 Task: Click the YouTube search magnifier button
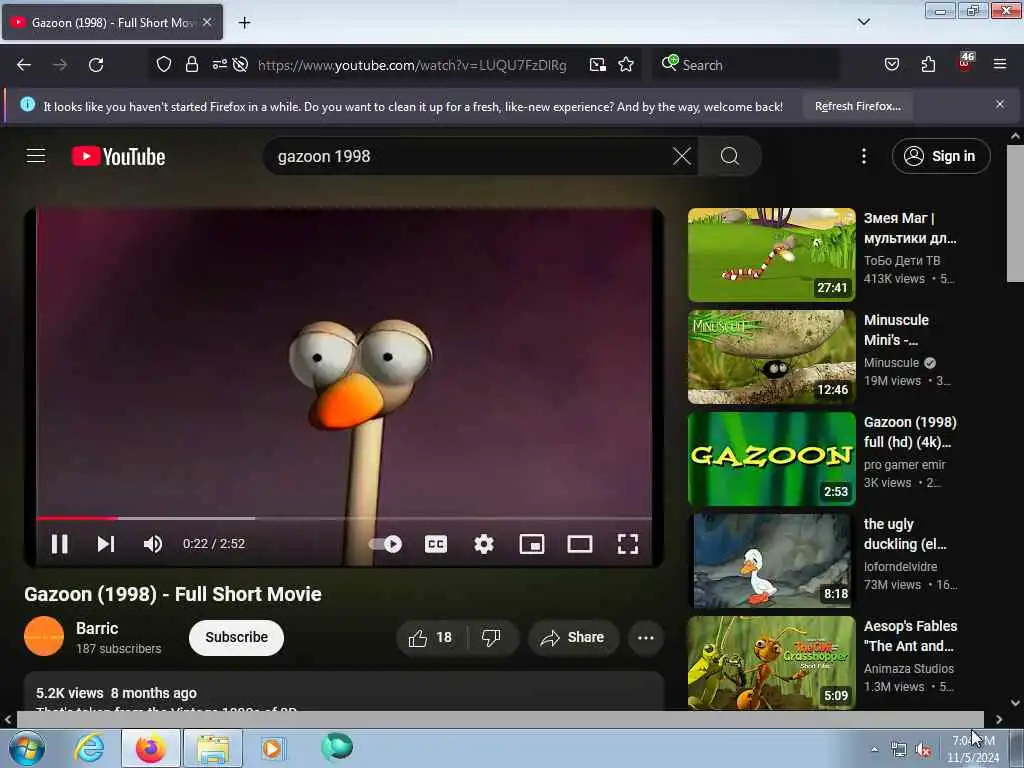point(729,156)
